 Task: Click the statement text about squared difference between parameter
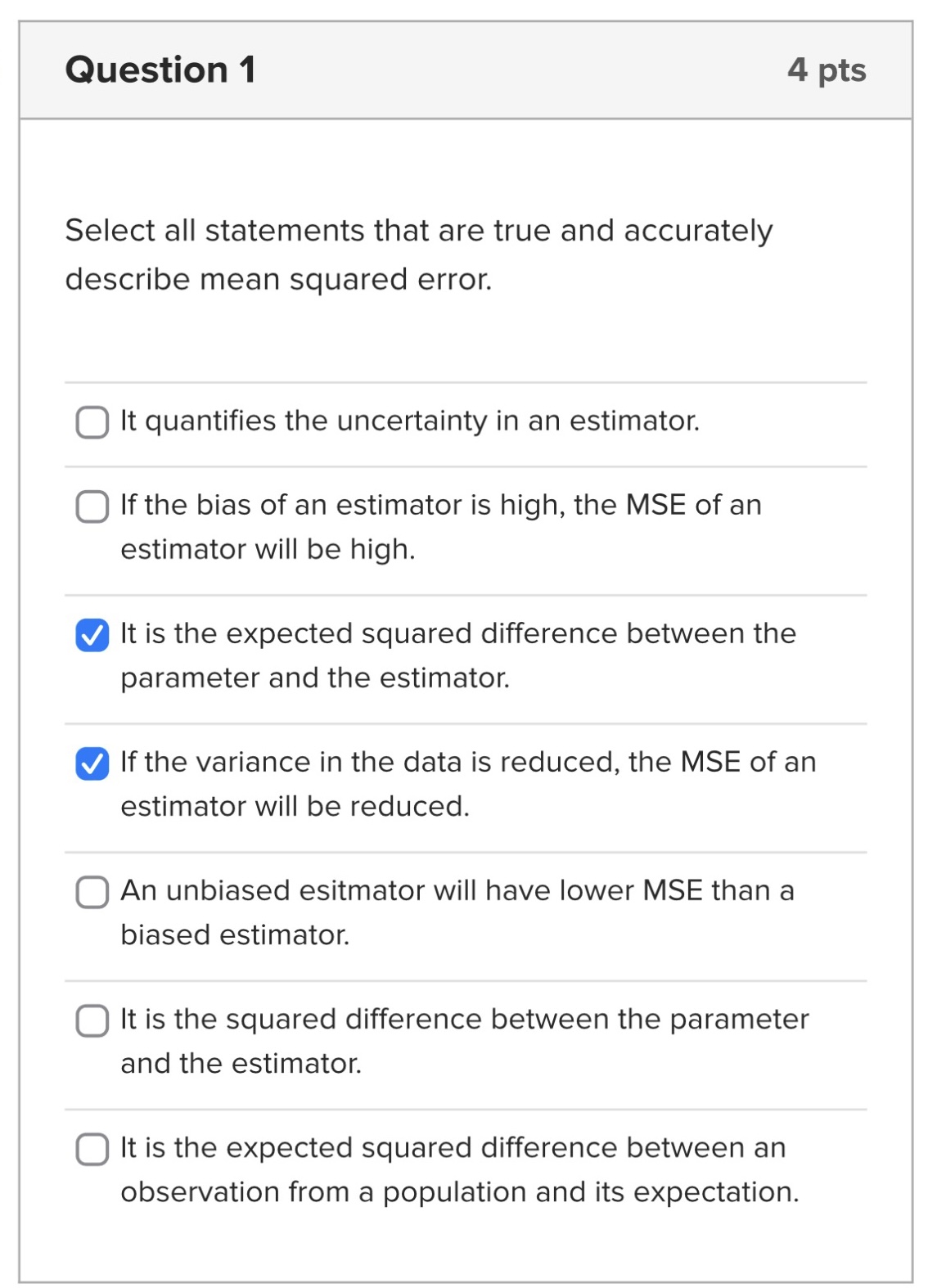coord(462,1039)
